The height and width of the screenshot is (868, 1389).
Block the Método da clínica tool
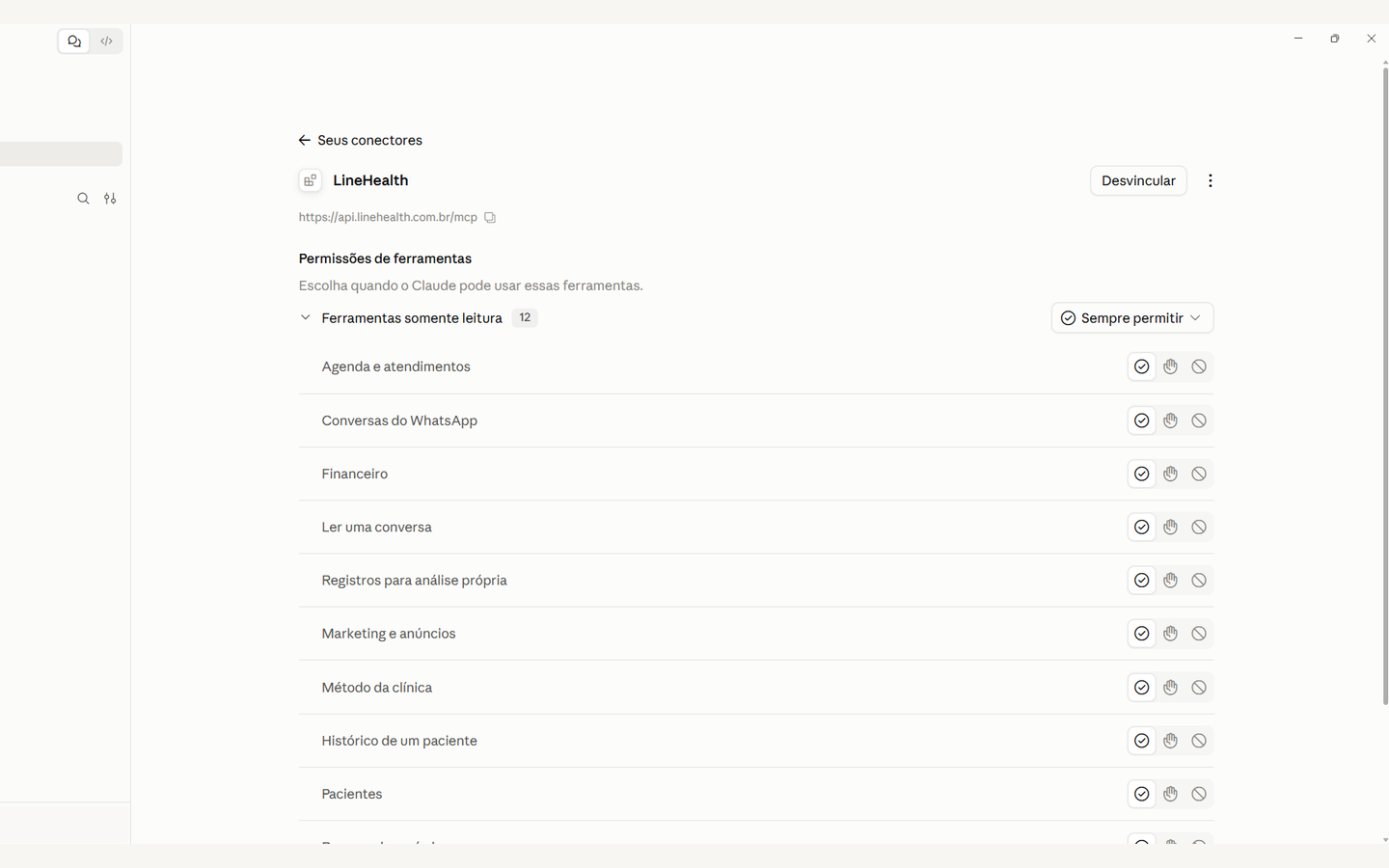(x=1199, y=688)
